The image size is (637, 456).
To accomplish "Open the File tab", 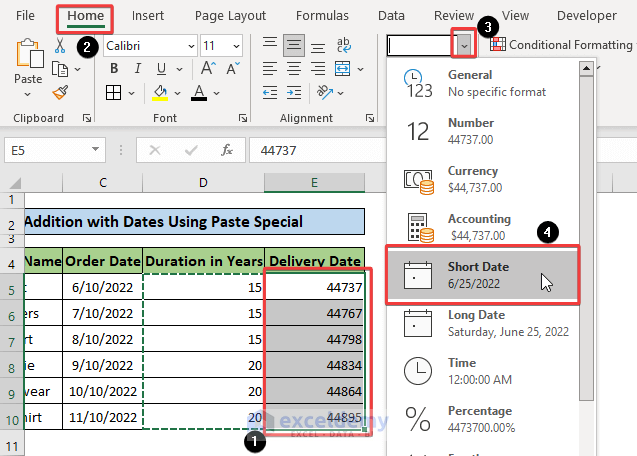I will coord(25,16).
